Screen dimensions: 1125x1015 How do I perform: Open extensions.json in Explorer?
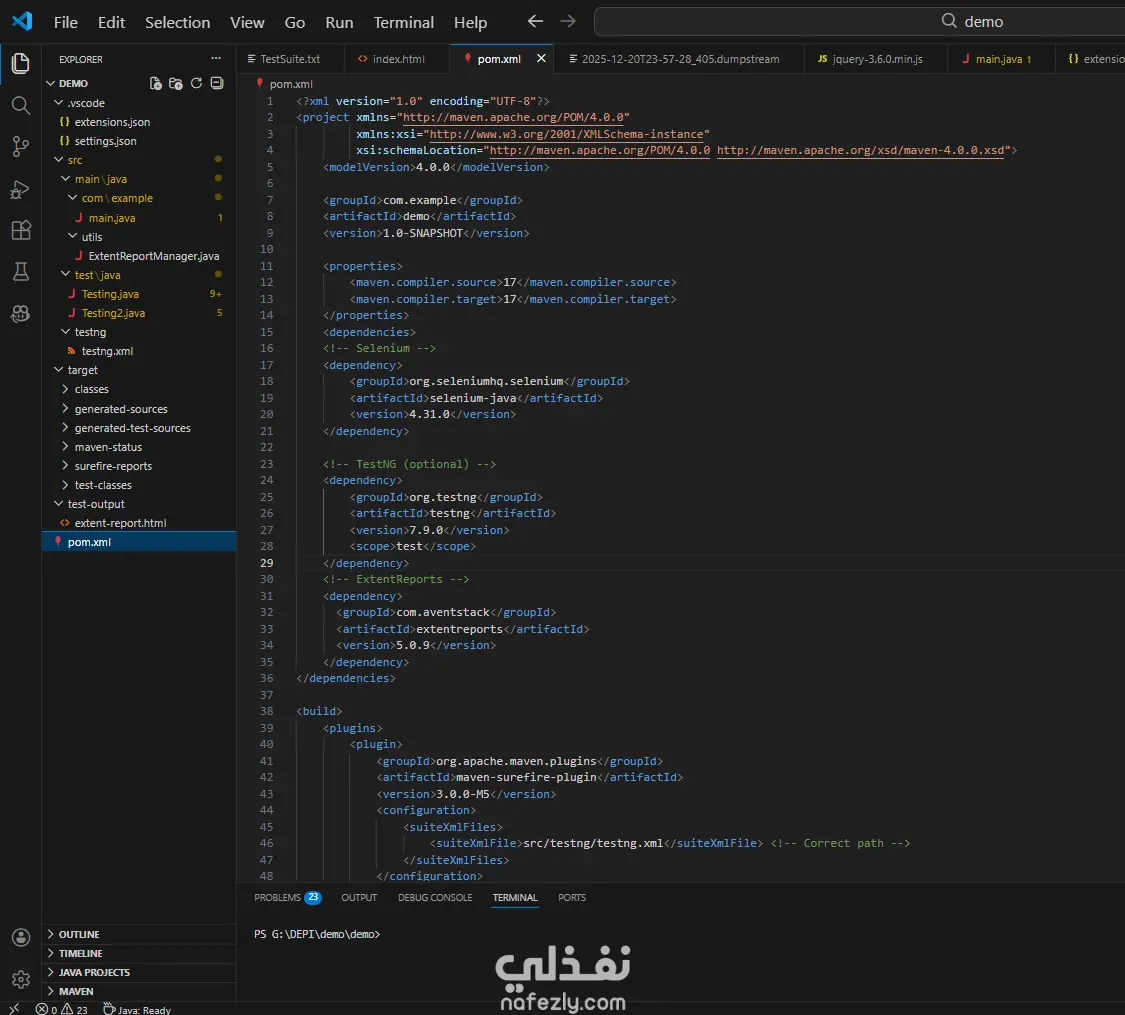112,122
